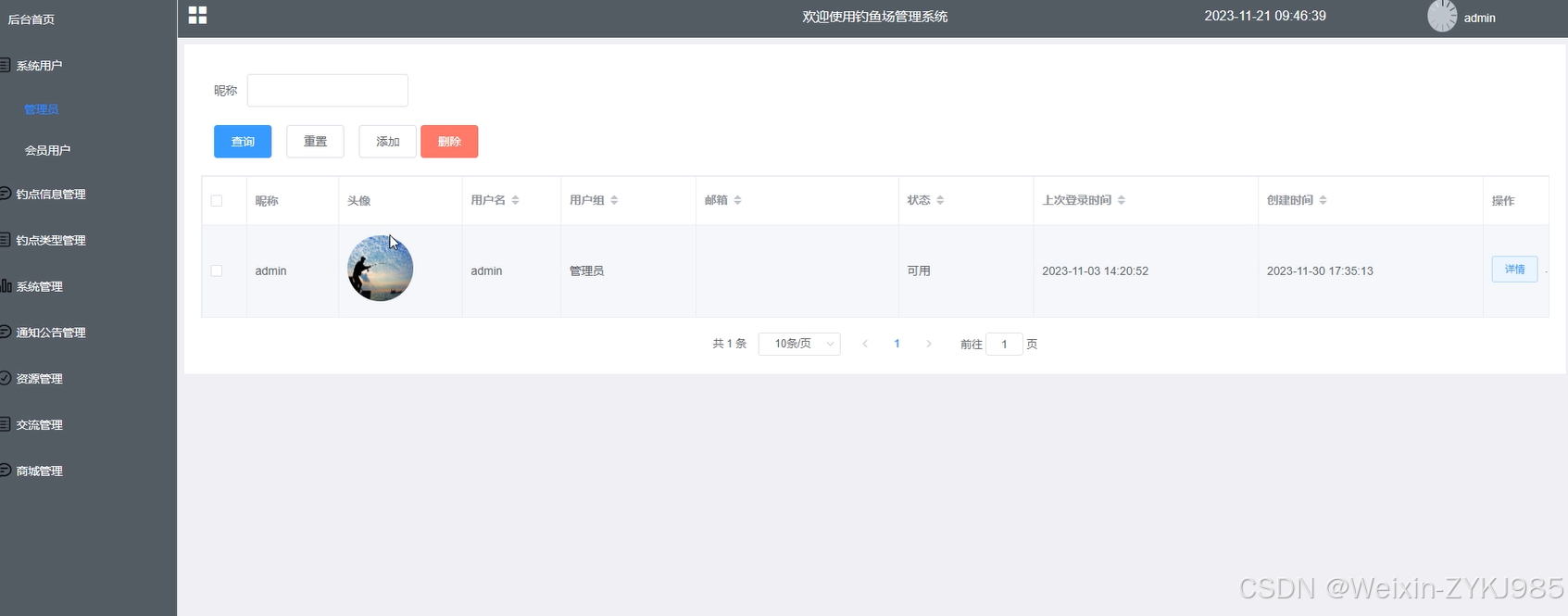Click the 查询 search button
The image size is (1568, 616).
click(243, 142)
